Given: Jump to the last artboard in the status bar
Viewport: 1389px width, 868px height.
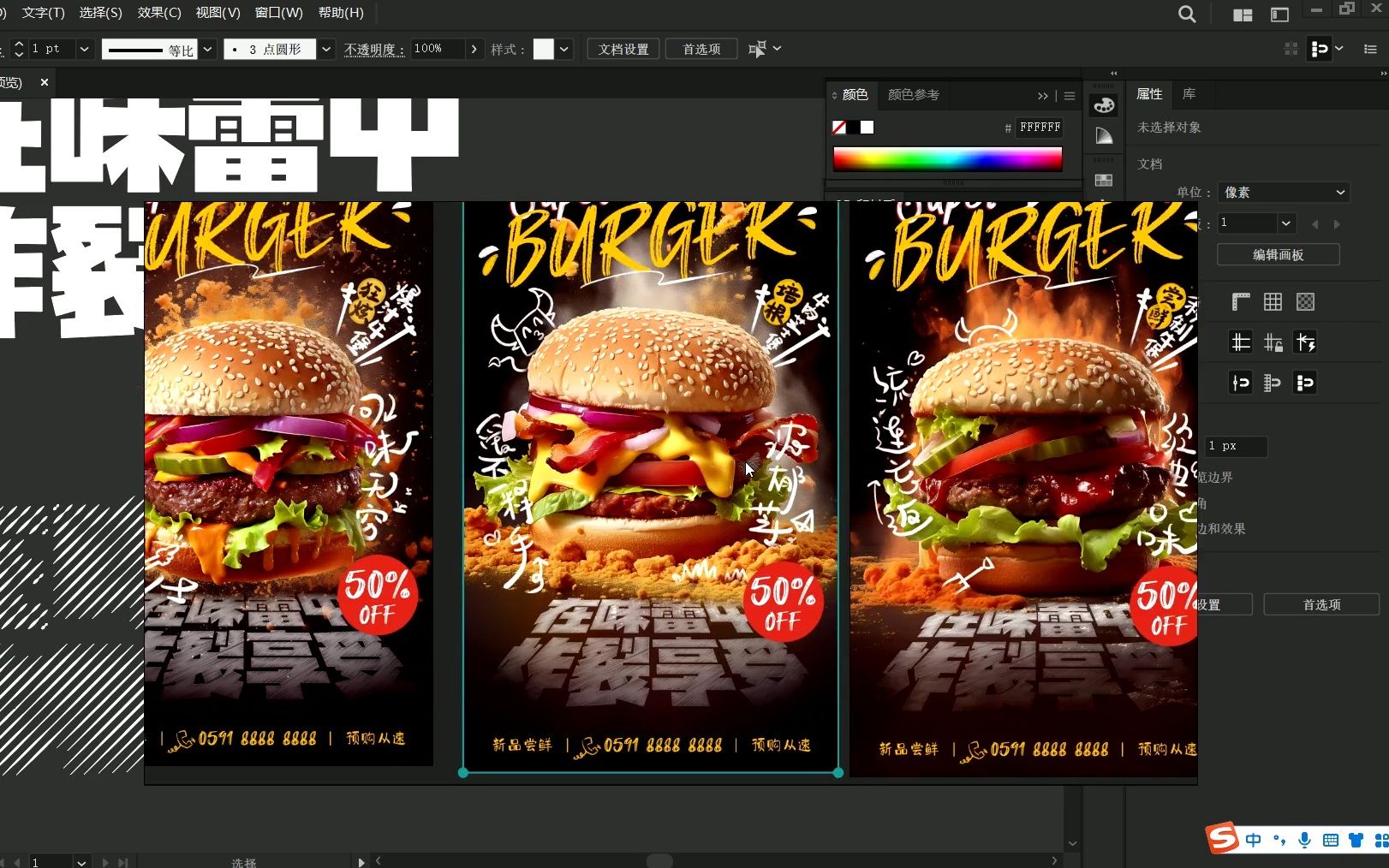Looking at the screenshot, I should (x=122, y=863).
